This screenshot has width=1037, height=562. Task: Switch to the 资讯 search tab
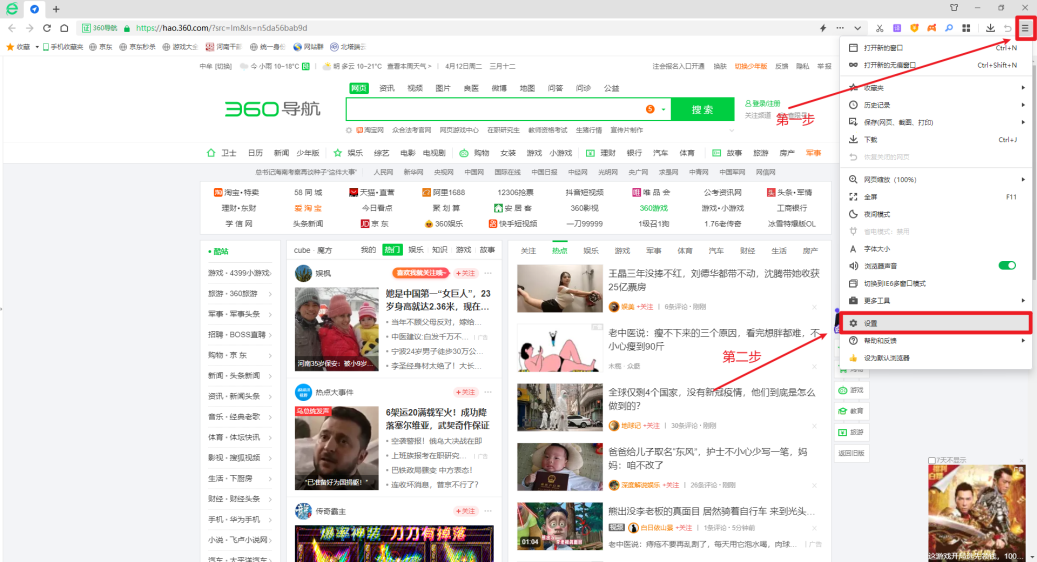point(387,88)
